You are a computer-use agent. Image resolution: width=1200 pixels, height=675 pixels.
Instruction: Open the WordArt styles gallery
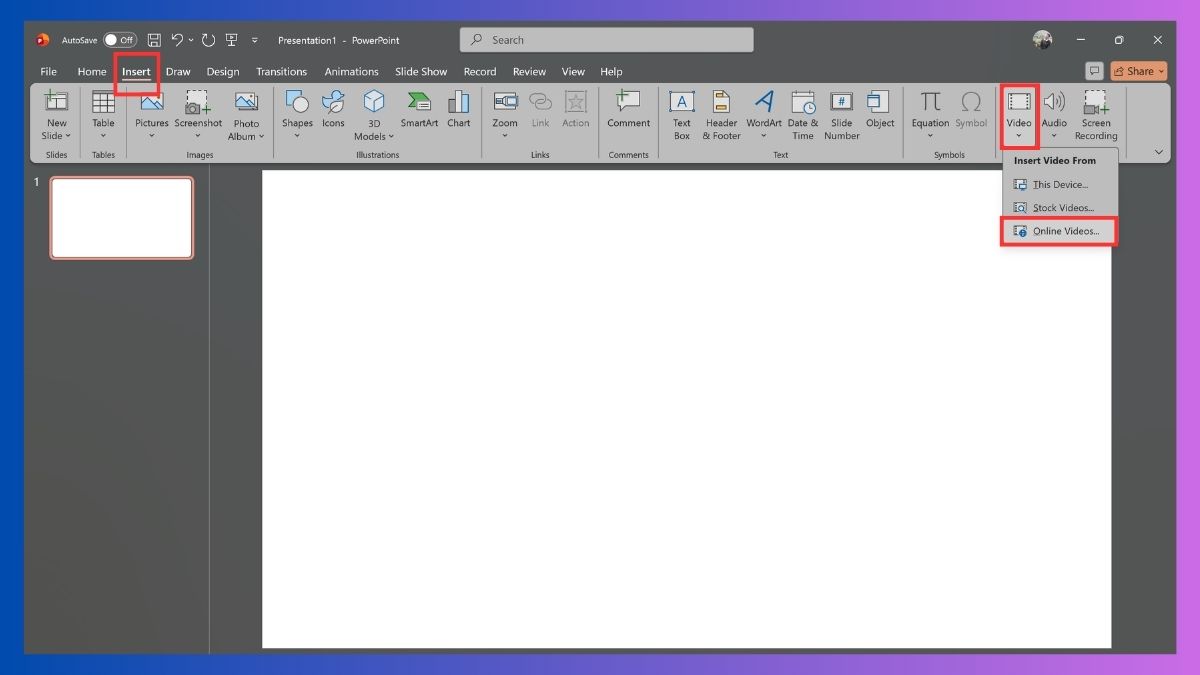click(764, 115)
